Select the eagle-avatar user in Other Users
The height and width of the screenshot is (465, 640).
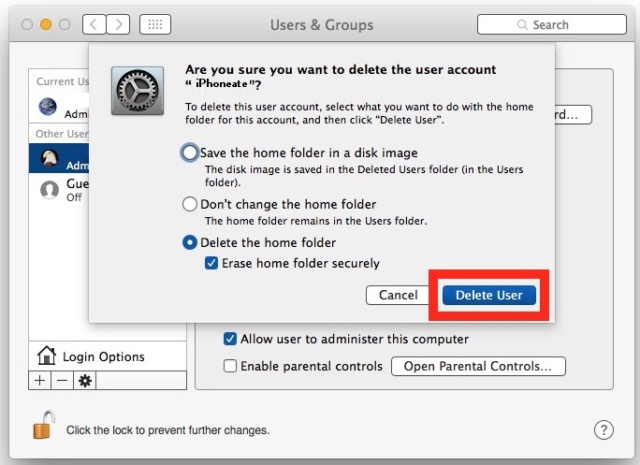tap(59, 158)
